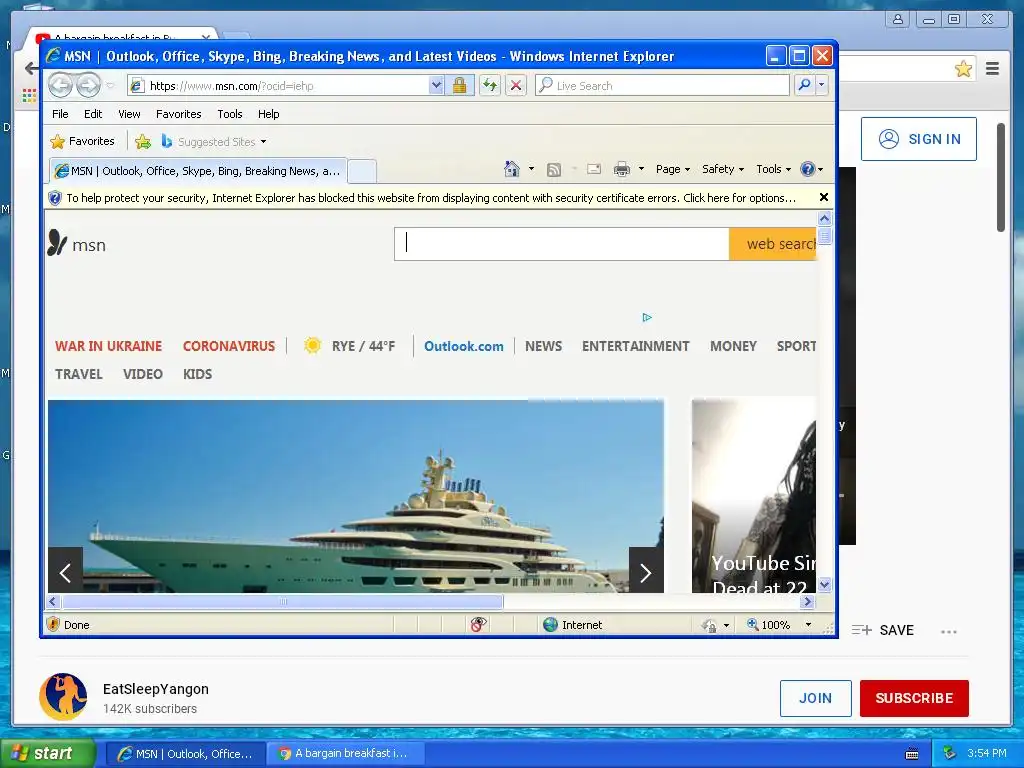Expand the address bar dropdown

(x=436, y=85)
